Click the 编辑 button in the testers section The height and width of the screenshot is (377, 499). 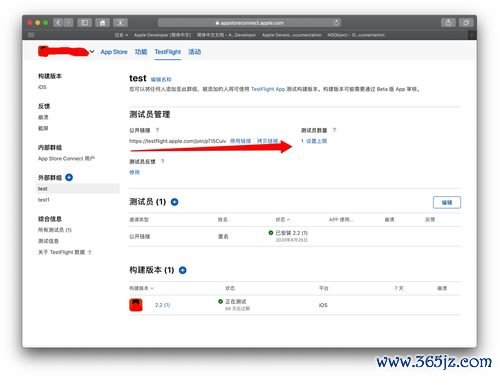tap(447, 202)
